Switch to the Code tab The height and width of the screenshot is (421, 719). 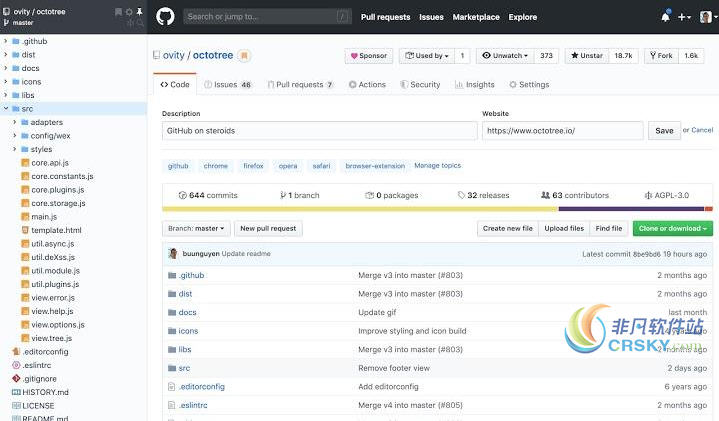[175, 84]
